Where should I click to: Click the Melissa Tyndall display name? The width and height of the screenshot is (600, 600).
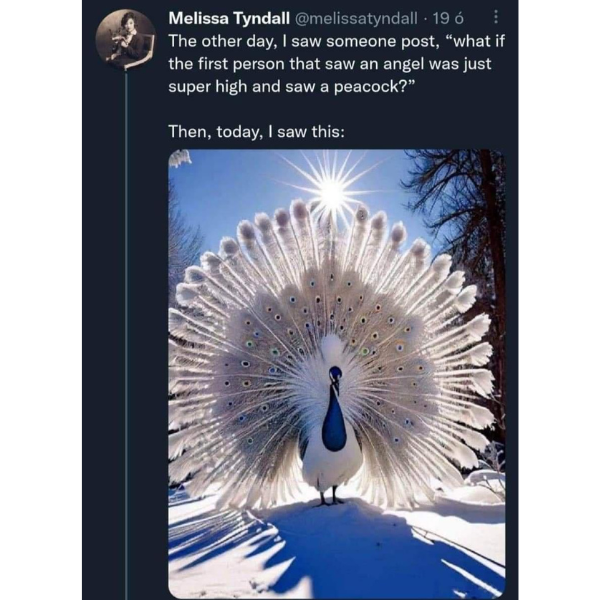coord(229,18)
